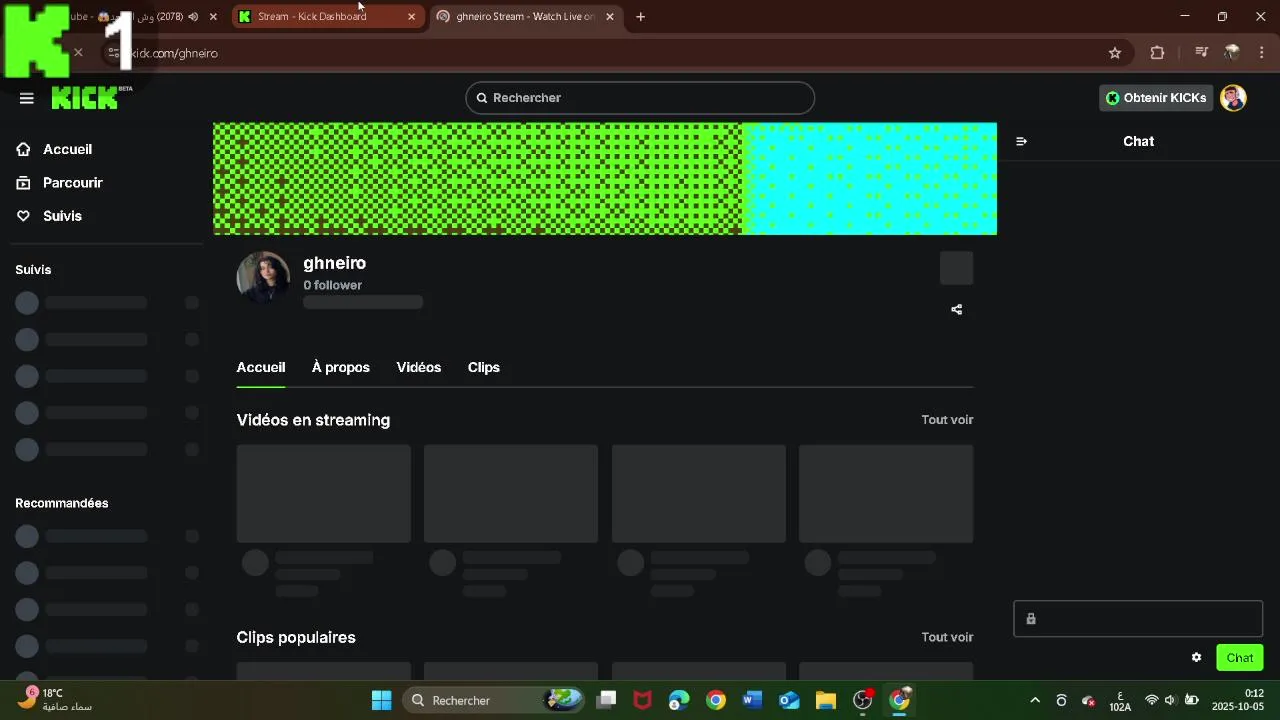
Task: Mute the YouTube tab audio icon
Action: coord(192,17)
